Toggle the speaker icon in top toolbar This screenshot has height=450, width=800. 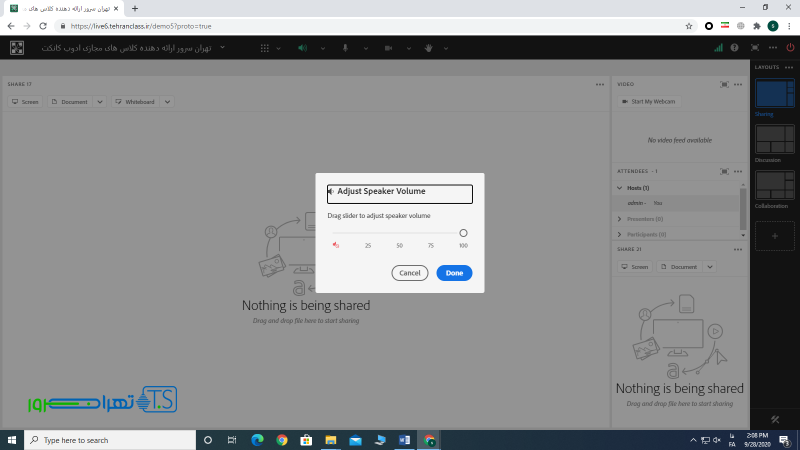click(x=301, y=47)
